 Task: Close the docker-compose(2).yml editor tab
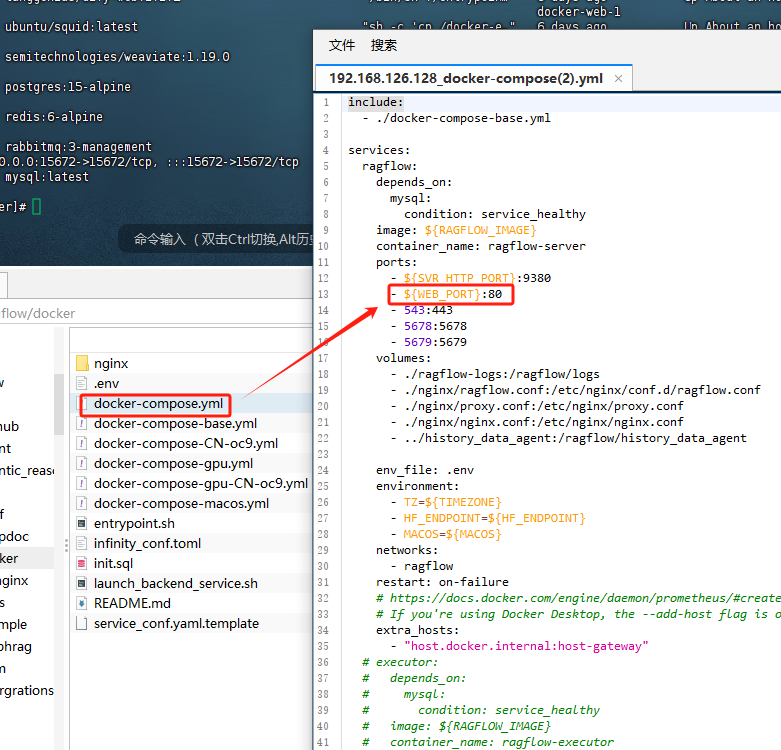pos(618,79)
